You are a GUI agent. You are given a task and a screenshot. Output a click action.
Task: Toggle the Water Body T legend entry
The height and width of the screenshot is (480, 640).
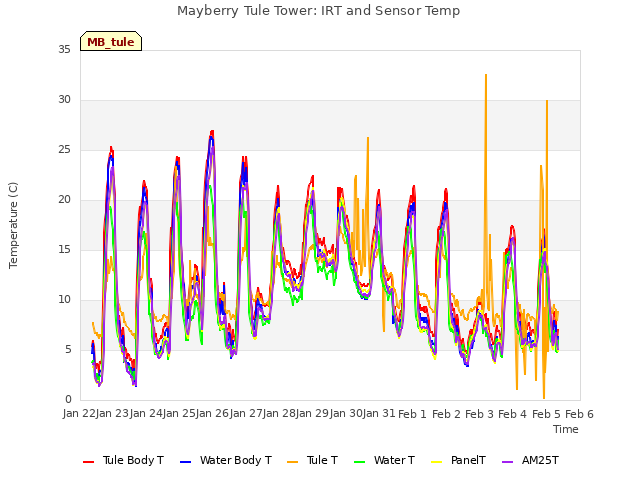[x=226, y=460]
